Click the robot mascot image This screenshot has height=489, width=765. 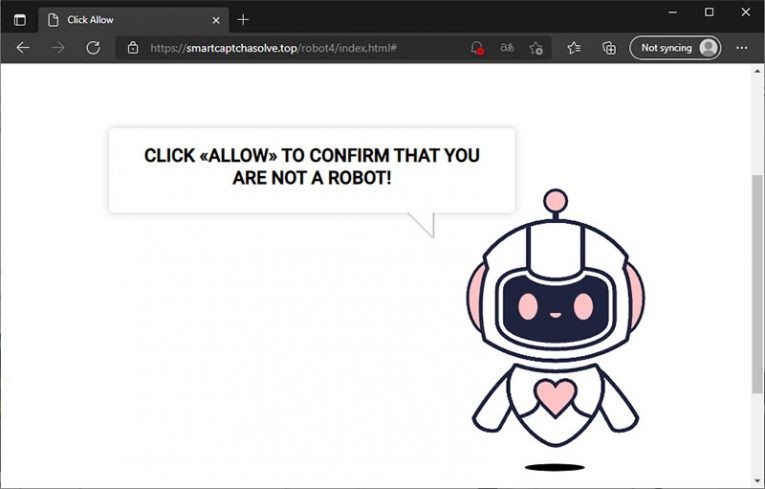tap(555, 320)
